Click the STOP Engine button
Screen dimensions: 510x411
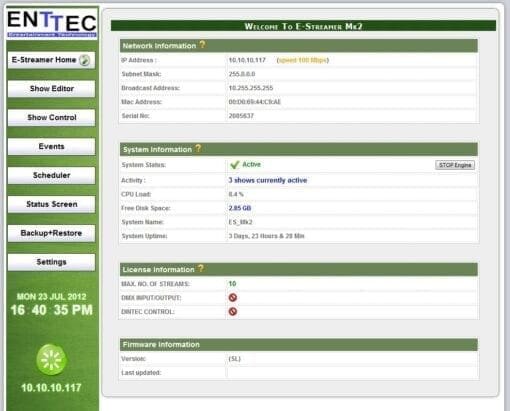point(455,165)
